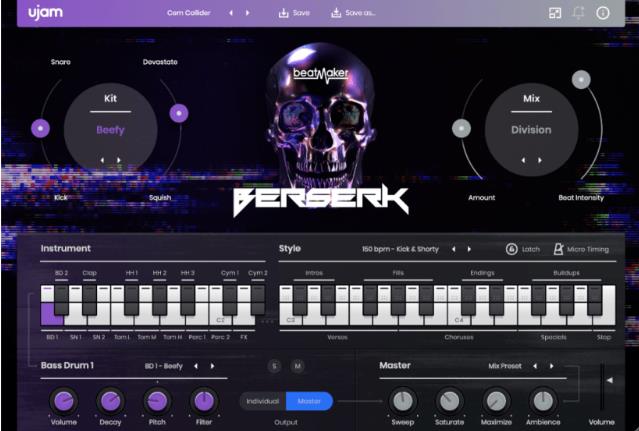Select next Kit using right arrow
Screen dimensions: 639x431
point(119,160)
